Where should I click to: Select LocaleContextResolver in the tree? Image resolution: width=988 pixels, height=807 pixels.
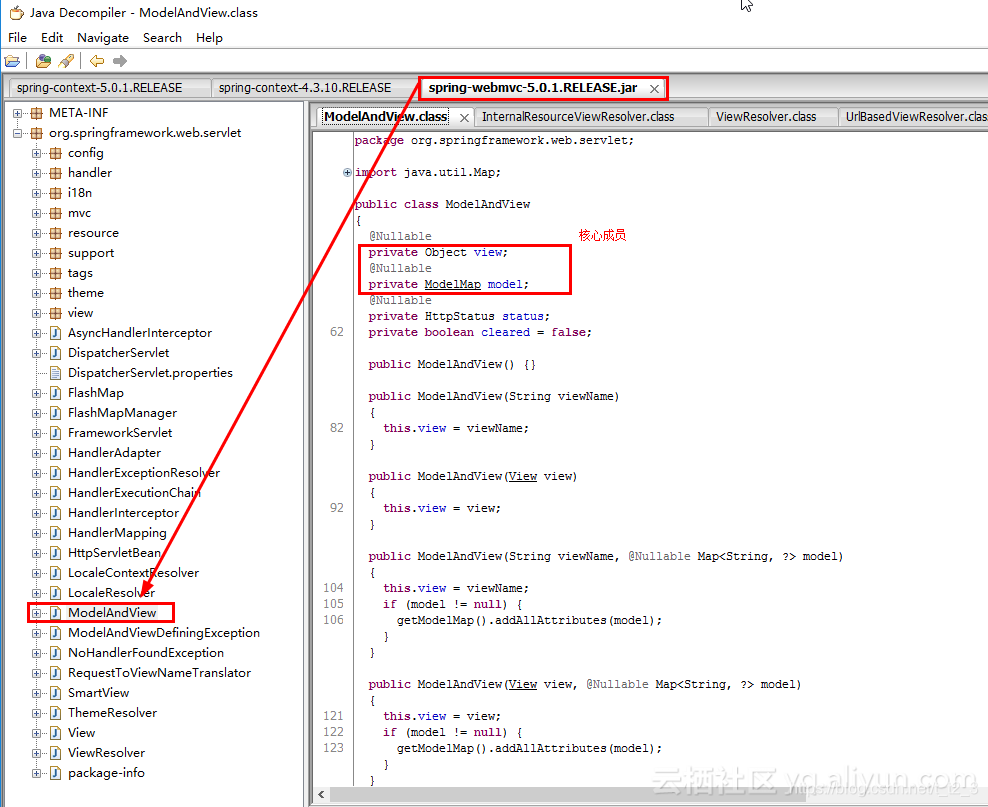(x=133, y=573)
